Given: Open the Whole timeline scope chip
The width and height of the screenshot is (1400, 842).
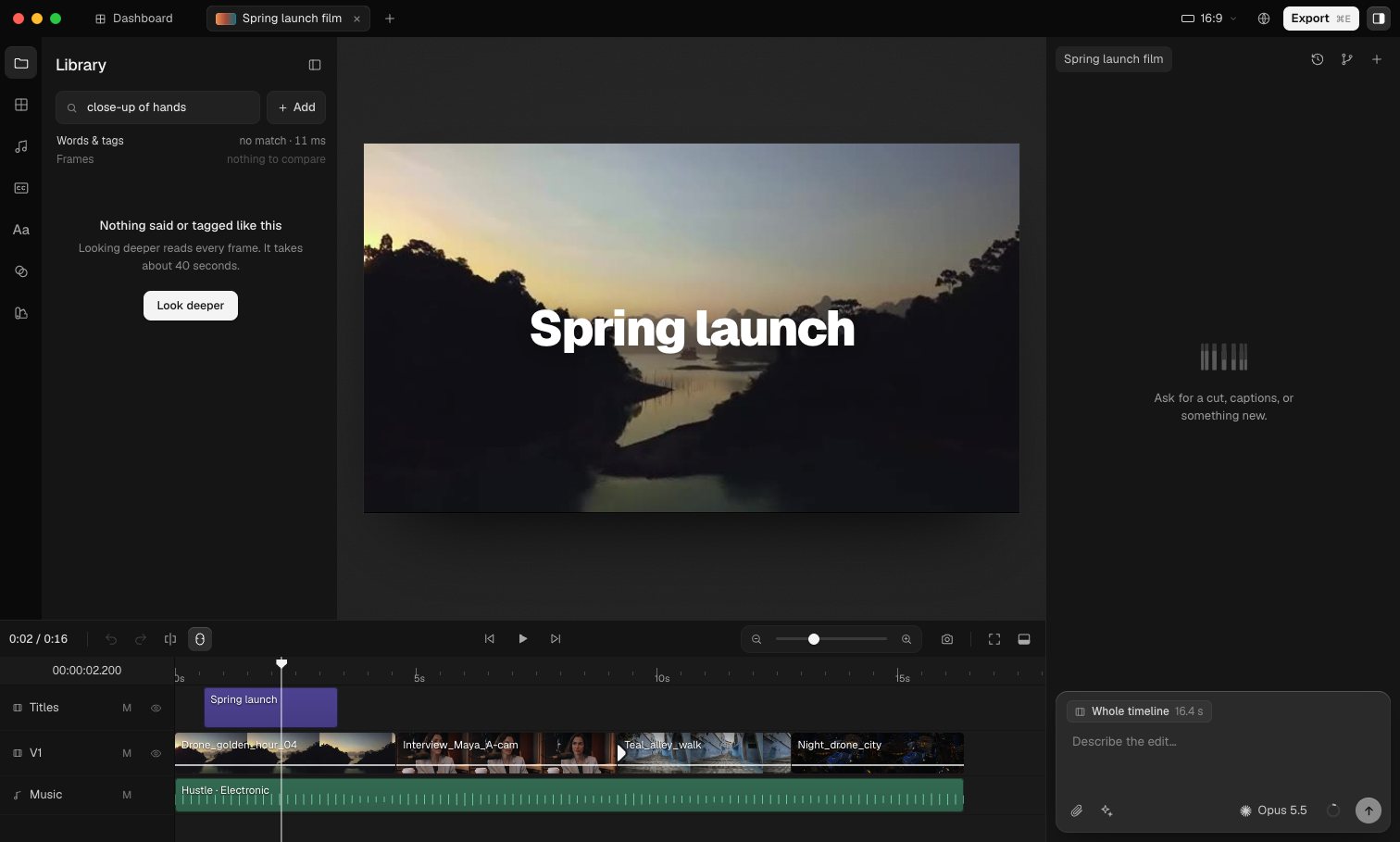Looking at the screenshot, I should point(1139,711).
